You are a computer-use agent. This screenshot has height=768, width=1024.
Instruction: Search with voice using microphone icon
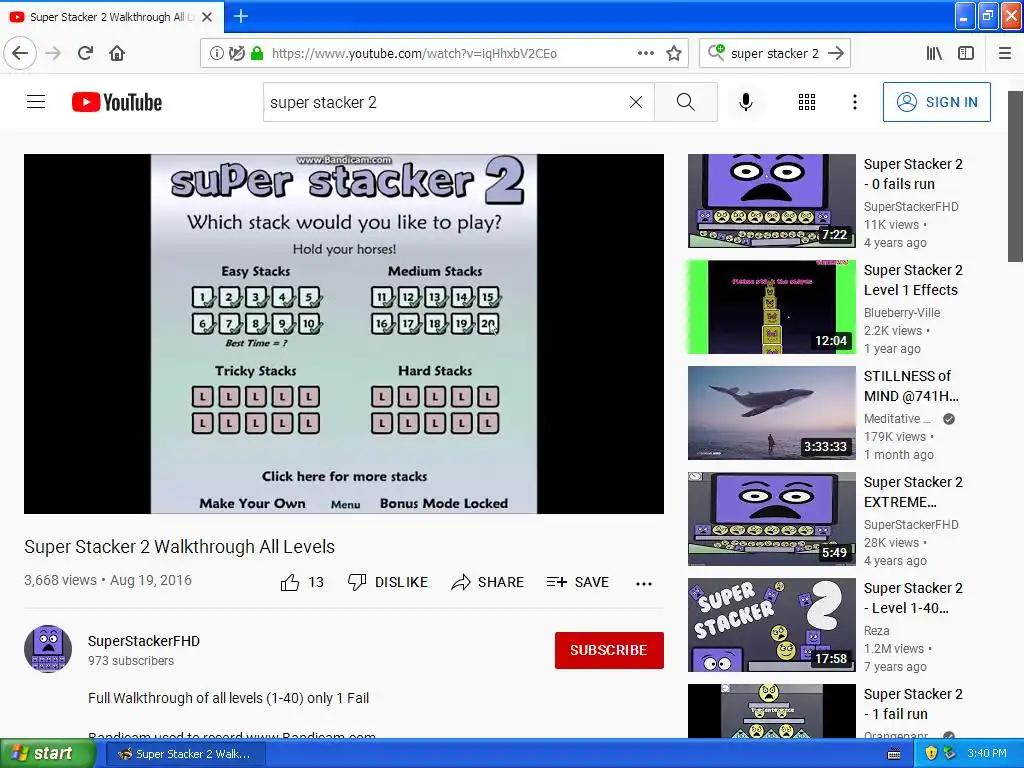point(746,102)
